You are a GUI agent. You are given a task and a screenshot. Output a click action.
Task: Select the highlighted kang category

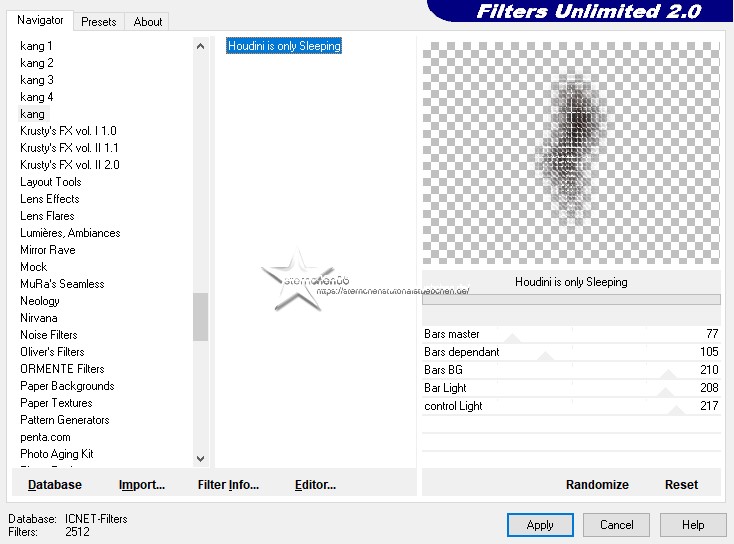32,114
